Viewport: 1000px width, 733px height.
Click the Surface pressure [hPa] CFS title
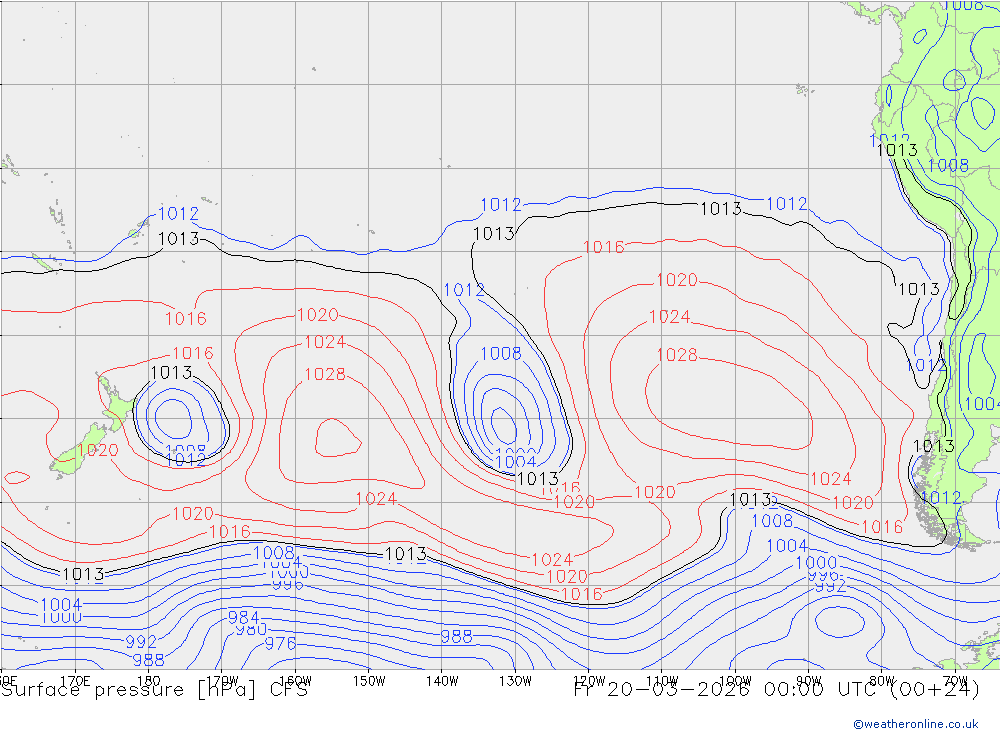[x=154, y=690]
